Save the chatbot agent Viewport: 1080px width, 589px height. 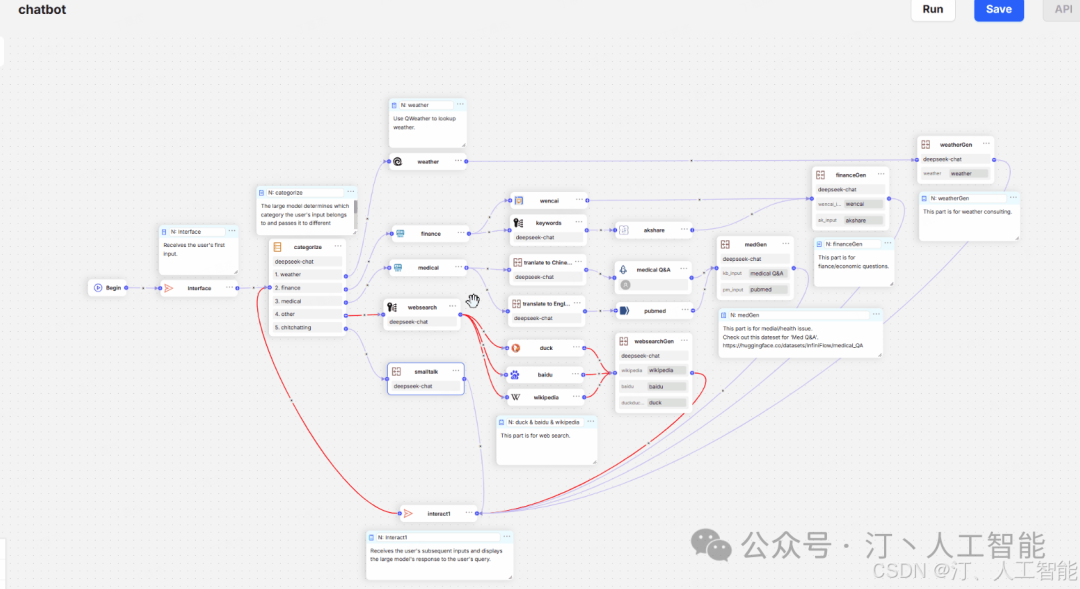pyautogui.click(x=998, y=10)
